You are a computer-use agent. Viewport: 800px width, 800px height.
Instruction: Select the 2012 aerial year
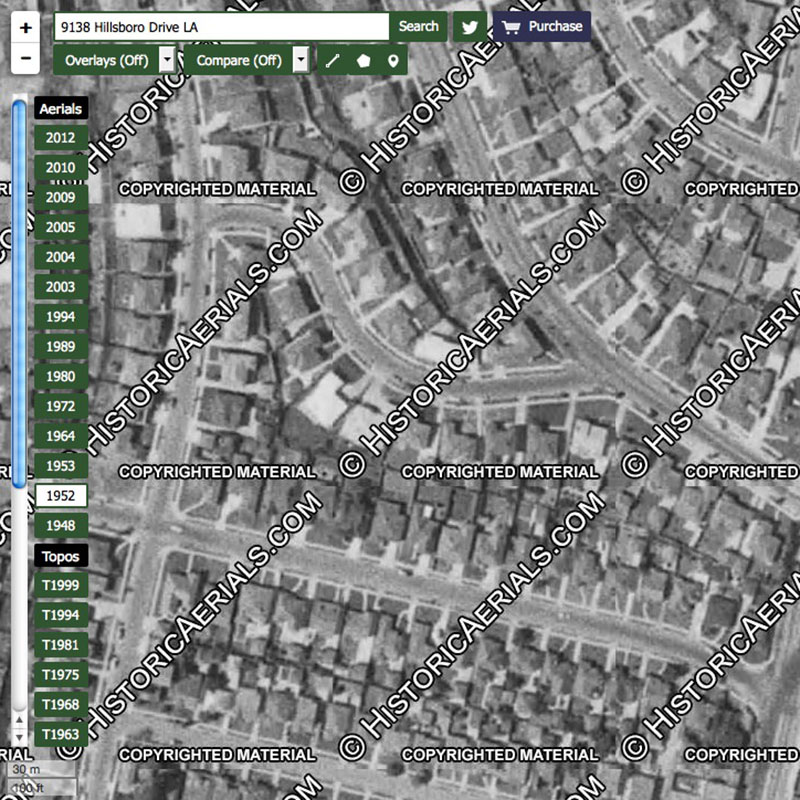coord(61,137)
